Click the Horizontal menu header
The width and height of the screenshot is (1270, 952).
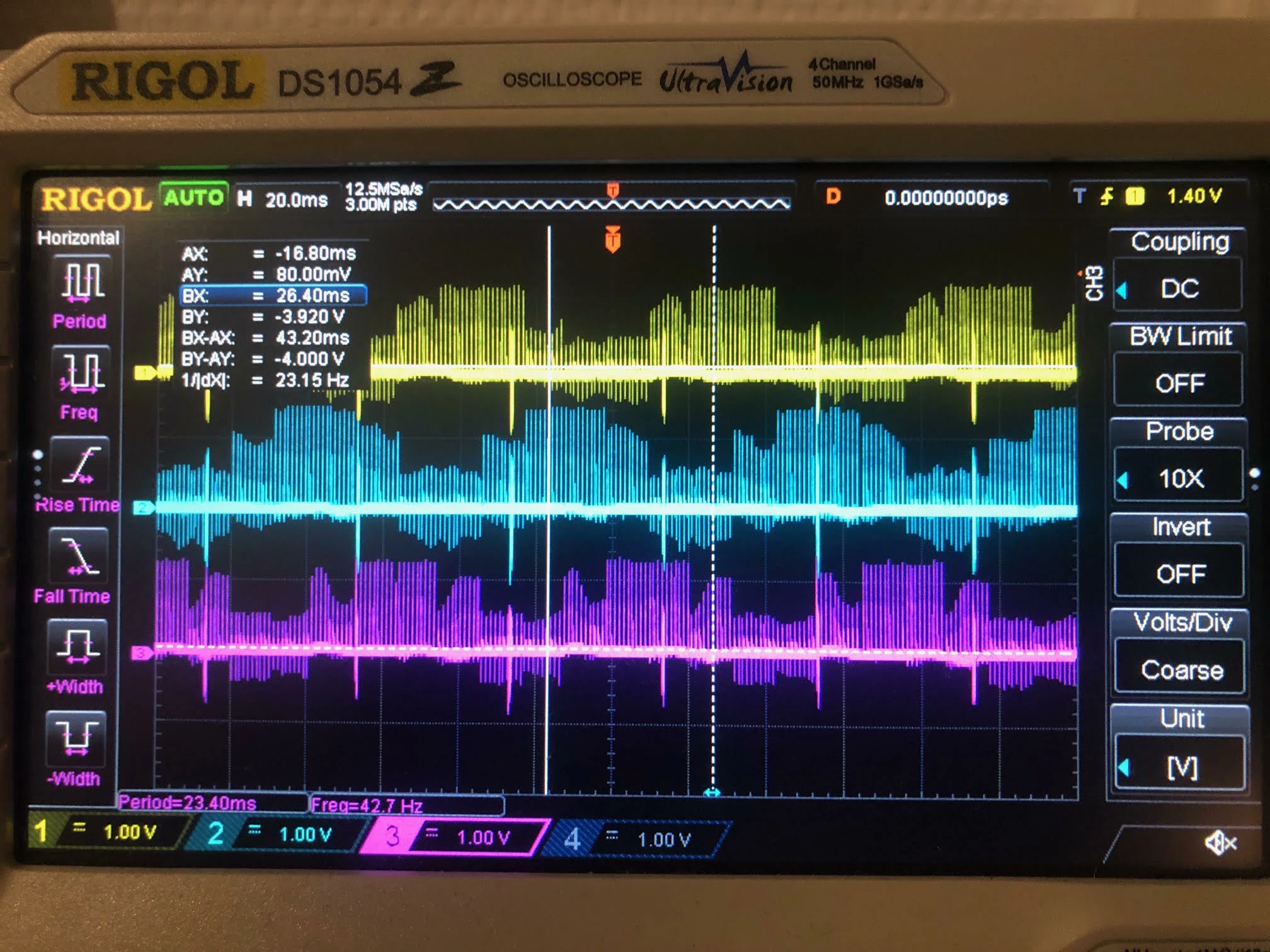click(78, 237)
